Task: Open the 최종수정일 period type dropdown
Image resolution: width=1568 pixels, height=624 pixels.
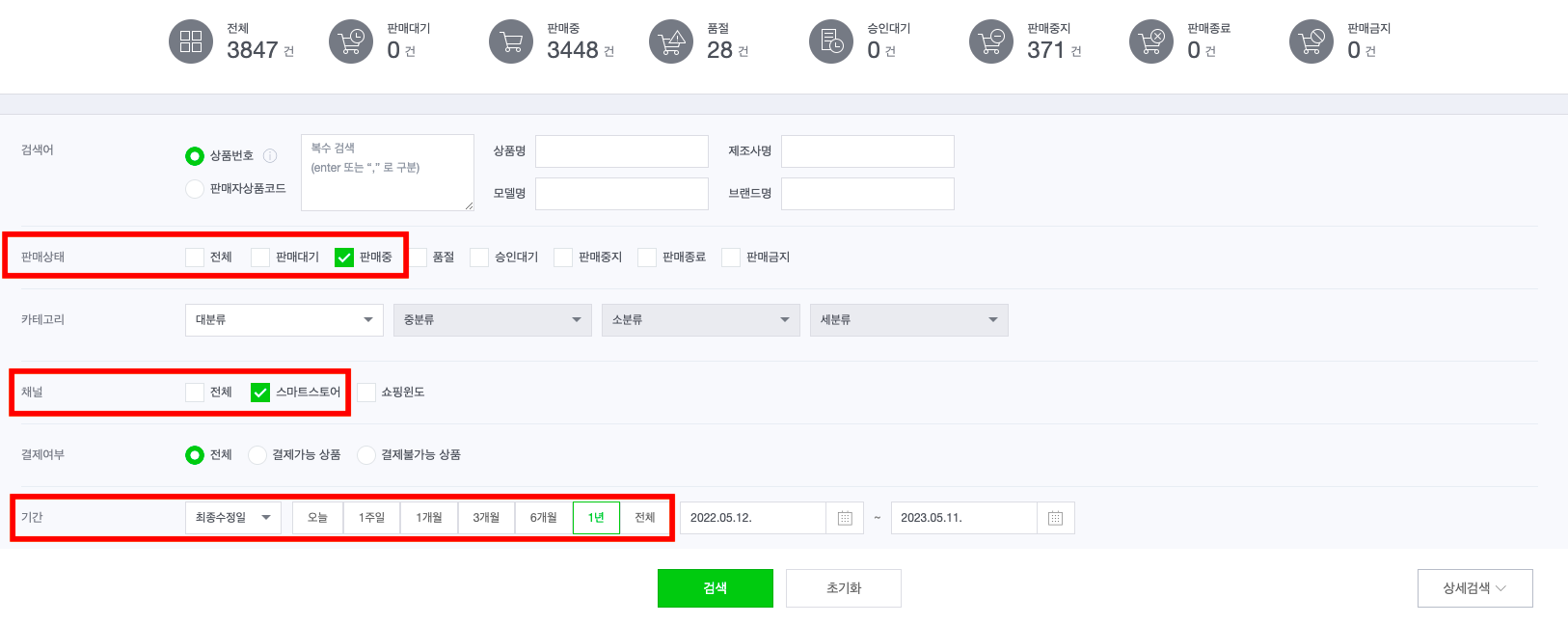Action: click(233, 518)
